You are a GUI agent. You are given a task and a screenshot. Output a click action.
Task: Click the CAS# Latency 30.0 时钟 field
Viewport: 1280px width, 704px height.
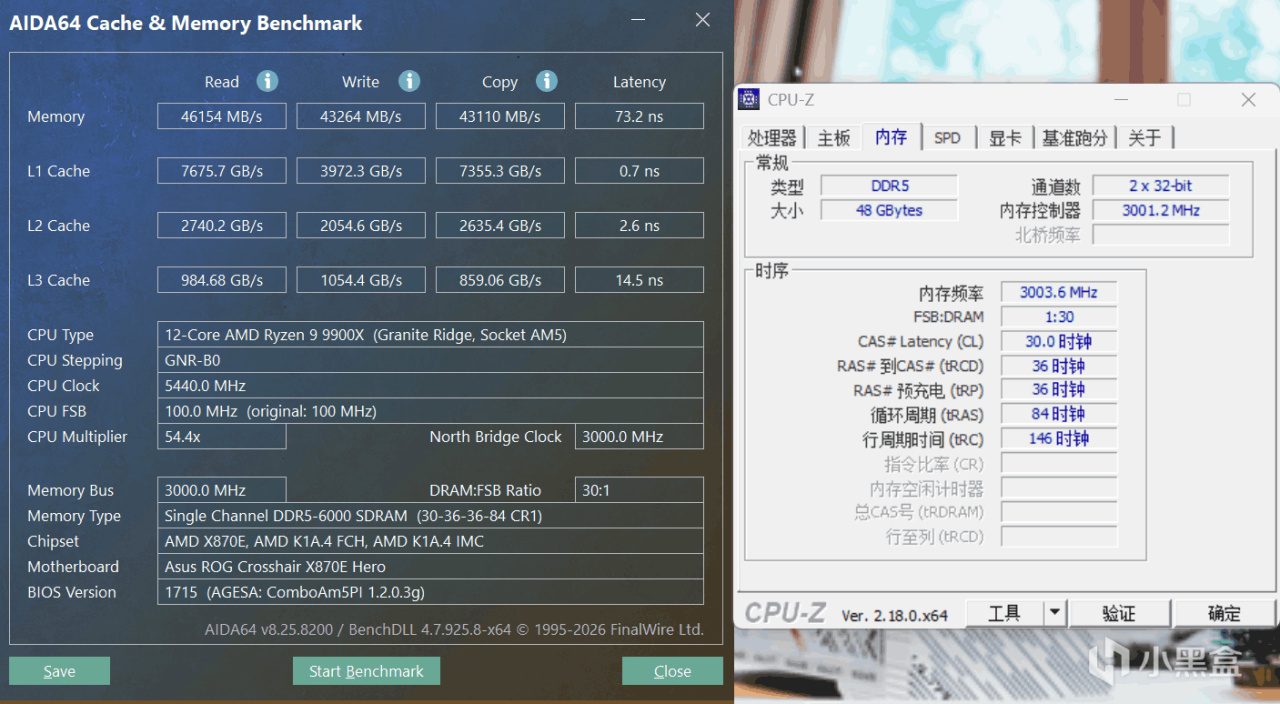pos(1059,342)
